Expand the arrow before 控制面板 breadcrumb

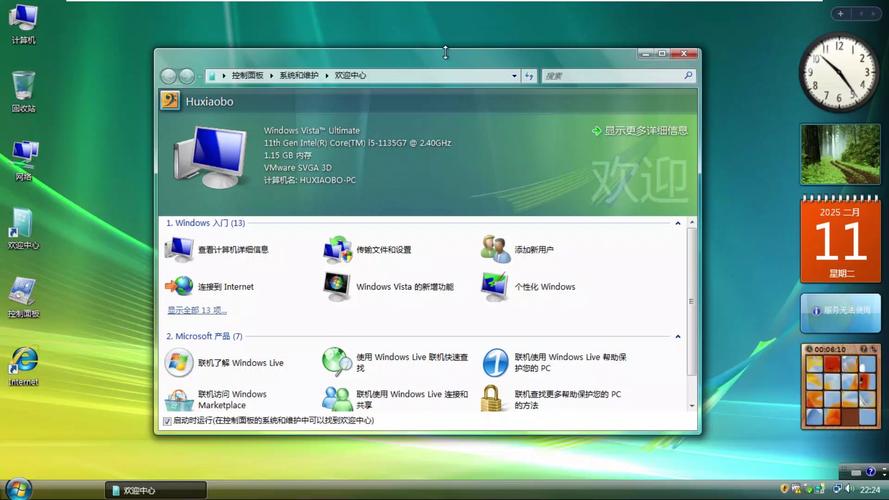pos(224,75)
